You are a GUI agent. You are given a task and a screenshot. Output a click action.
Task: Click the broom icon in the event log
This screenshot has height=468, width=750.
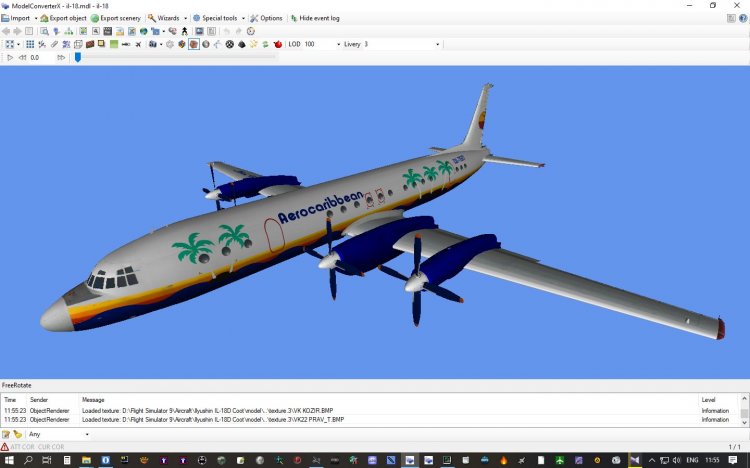(18, 434)
